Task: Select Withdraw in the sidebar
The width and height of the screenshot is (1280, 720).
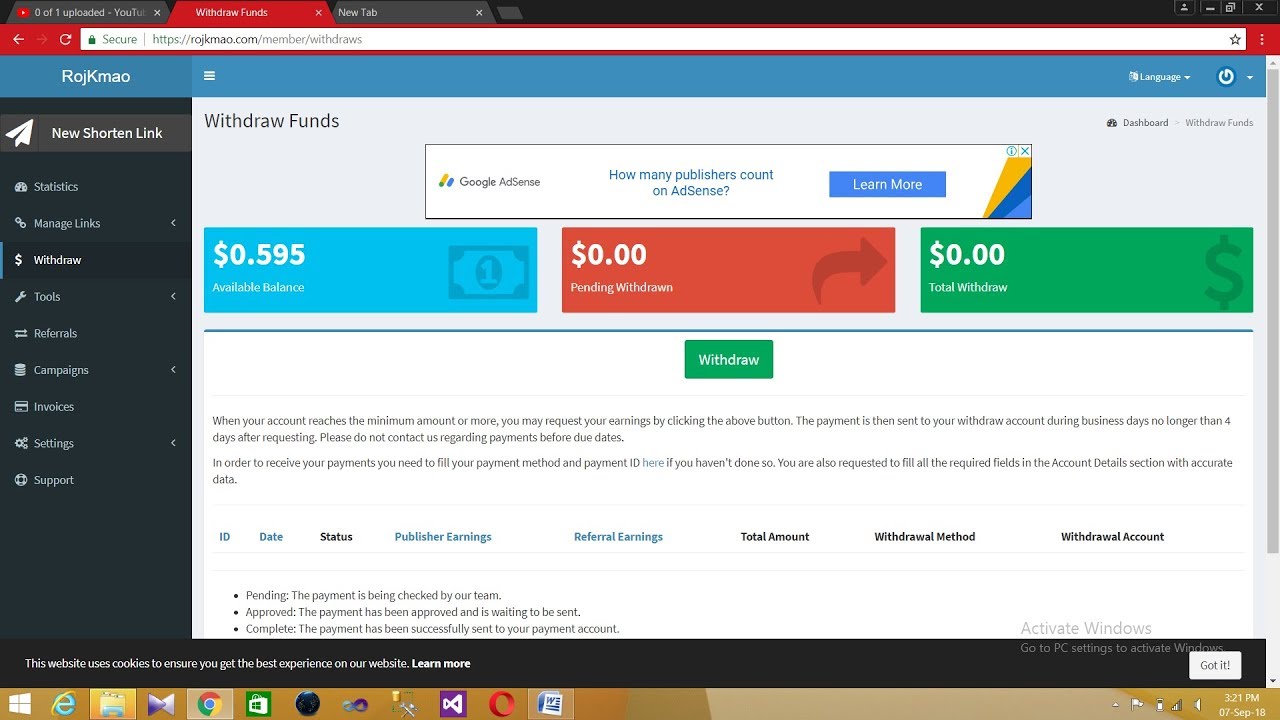Action: [95, 260]
